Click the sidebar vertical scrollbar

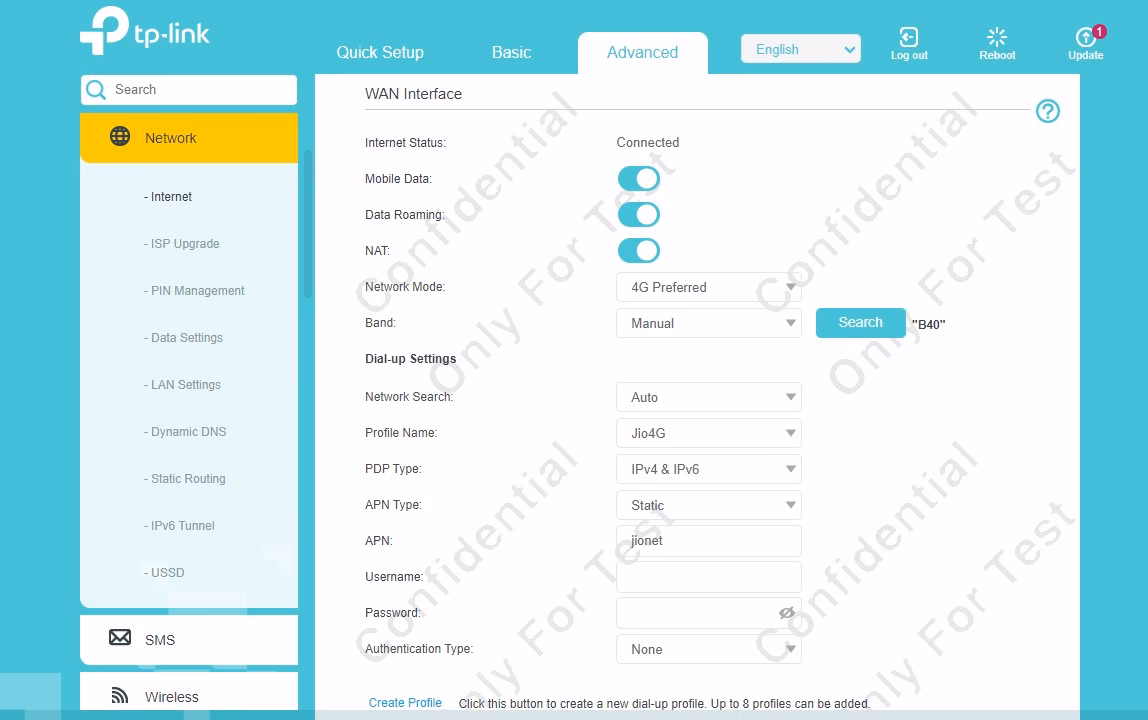click(308, 223)
